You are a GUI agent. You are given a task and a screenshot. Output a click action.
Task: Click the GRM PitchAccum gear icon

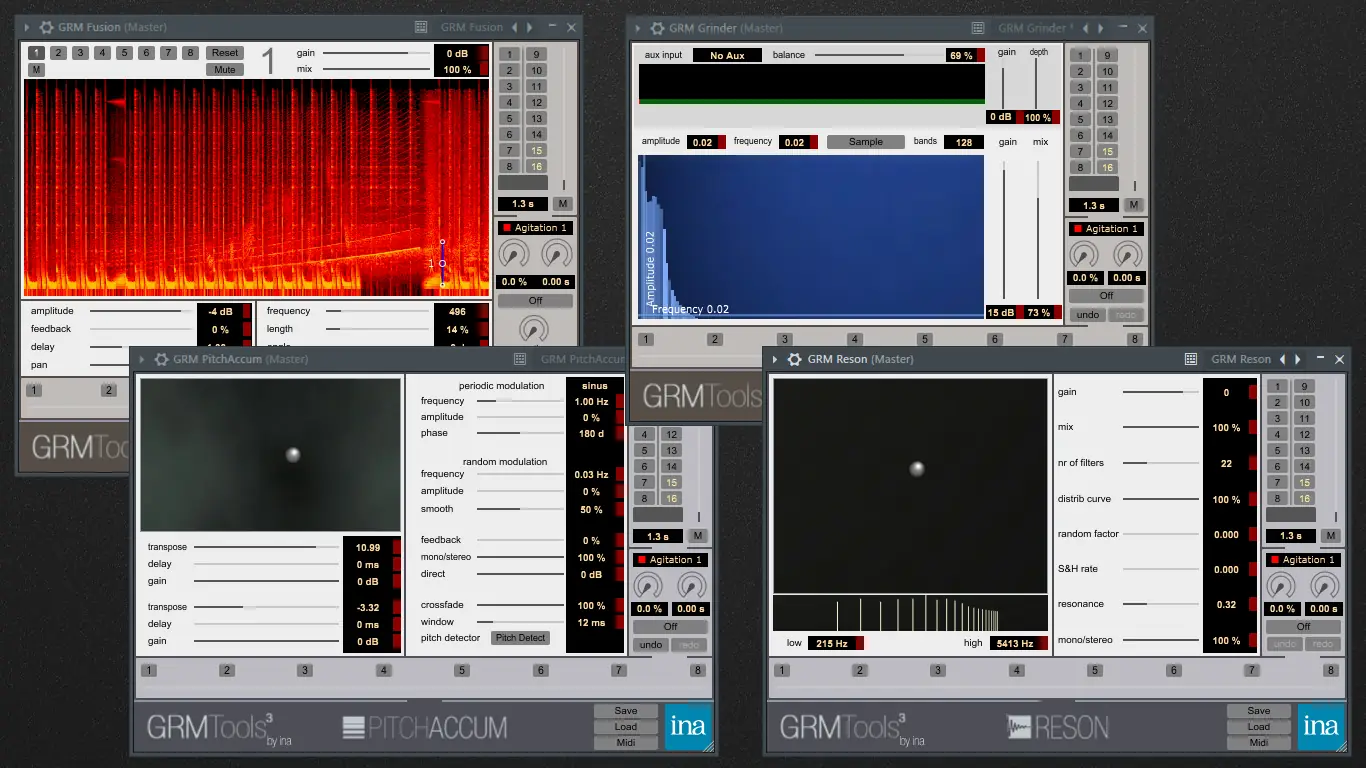(x=161, y=359)
